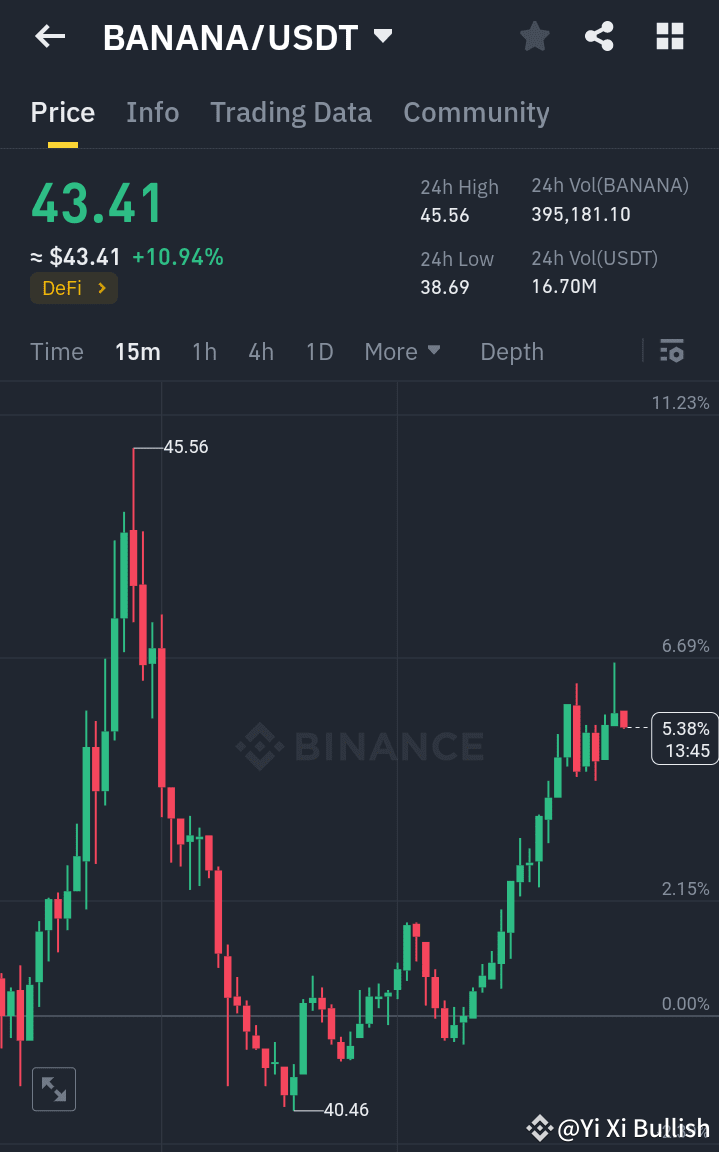Switch chart to 1h interval
This screenshot has width=719, height=1152.
(x=204, y=351)
